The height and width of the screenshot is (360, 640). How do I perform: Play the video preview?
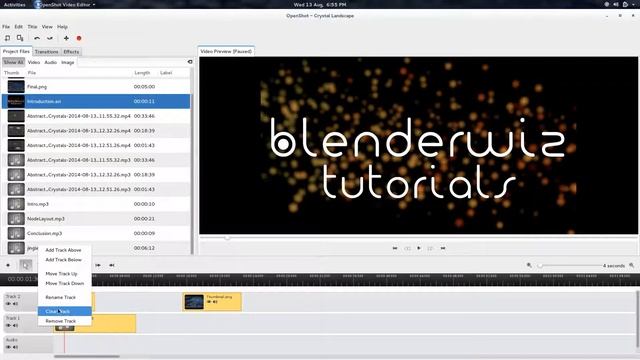click(419, 248)
